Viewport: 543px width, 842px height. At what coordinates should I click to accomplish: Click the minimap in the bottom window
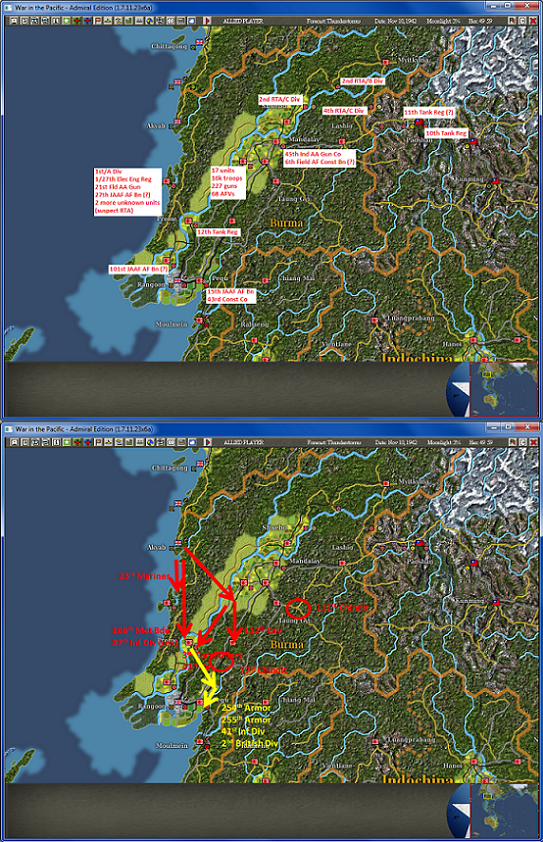503,810
